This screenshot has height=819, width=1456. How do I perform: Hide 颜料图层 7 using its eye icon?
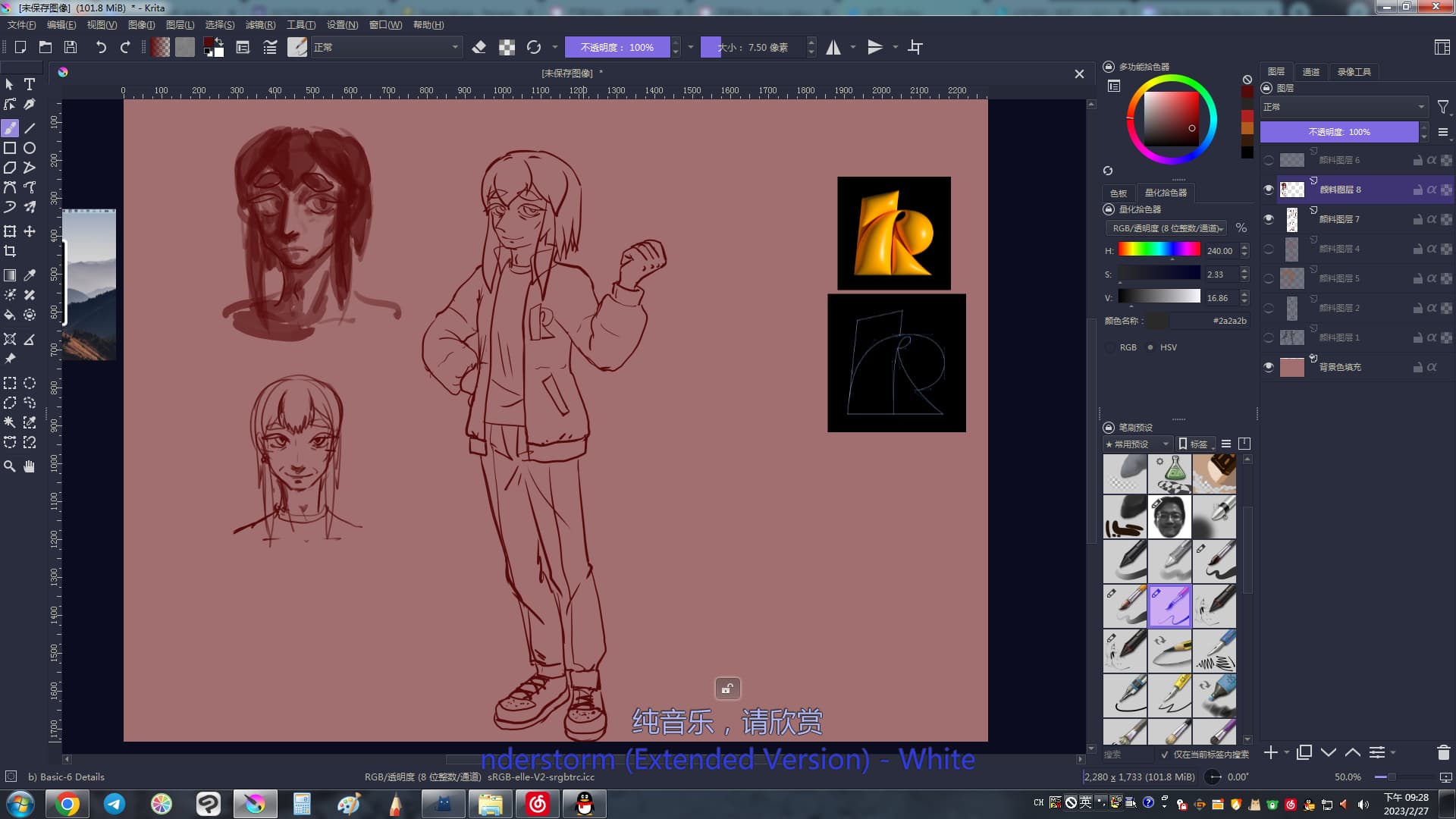(x=1269, y=219)
